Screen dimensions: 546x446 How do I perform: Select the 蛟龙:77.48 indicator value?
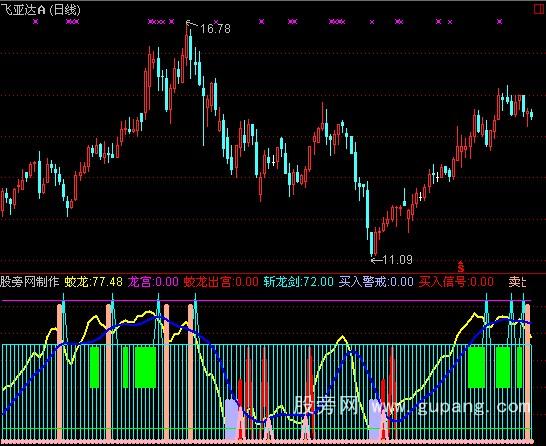tap(94, 281)
